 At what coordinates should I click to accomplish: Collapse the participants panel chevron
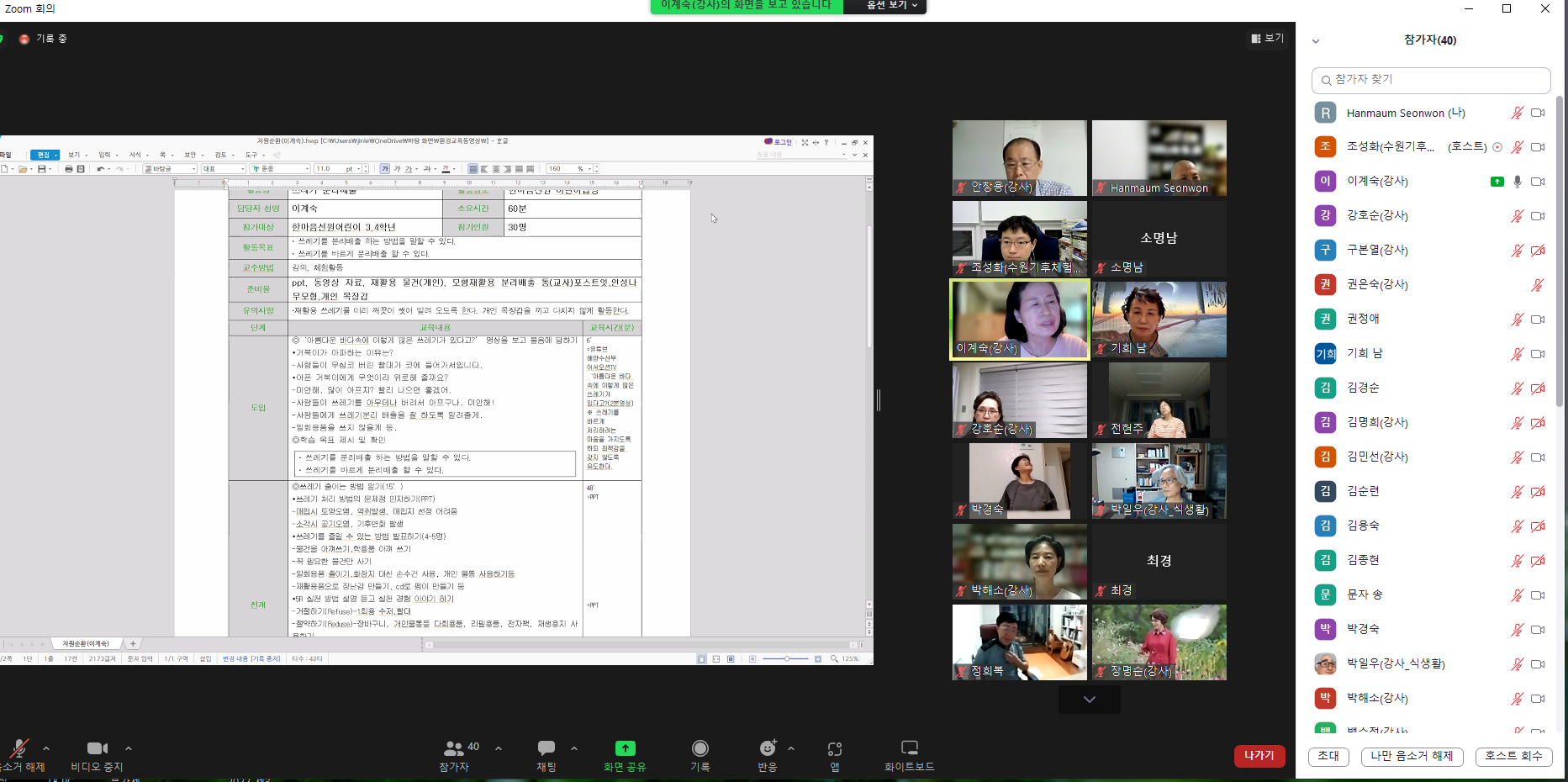click(1316, 40)
